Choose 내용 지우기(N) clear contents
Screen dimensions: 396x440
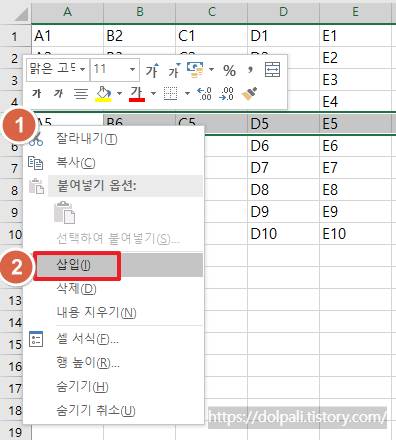[x=113, y=313]
